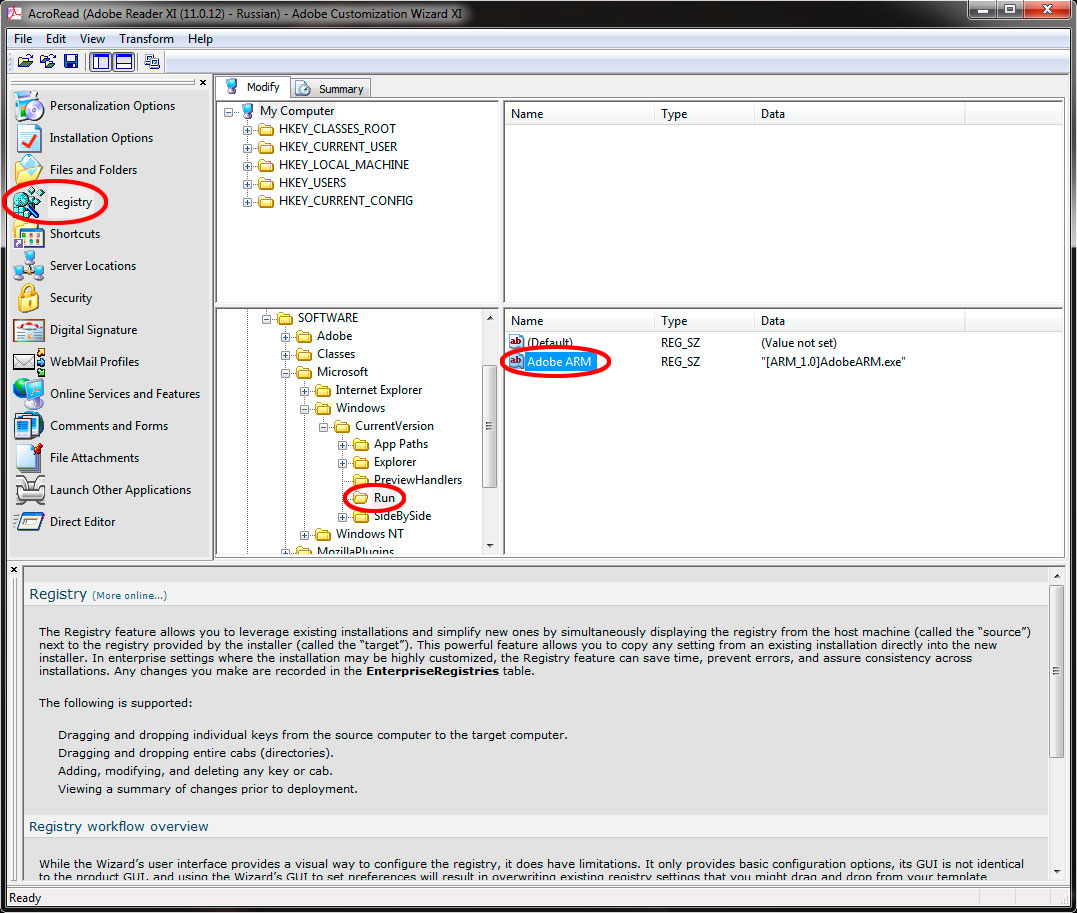This screenshot has height=913, width=1077.
Task: Open the Transform menu
Action: (x=146, y=39)
